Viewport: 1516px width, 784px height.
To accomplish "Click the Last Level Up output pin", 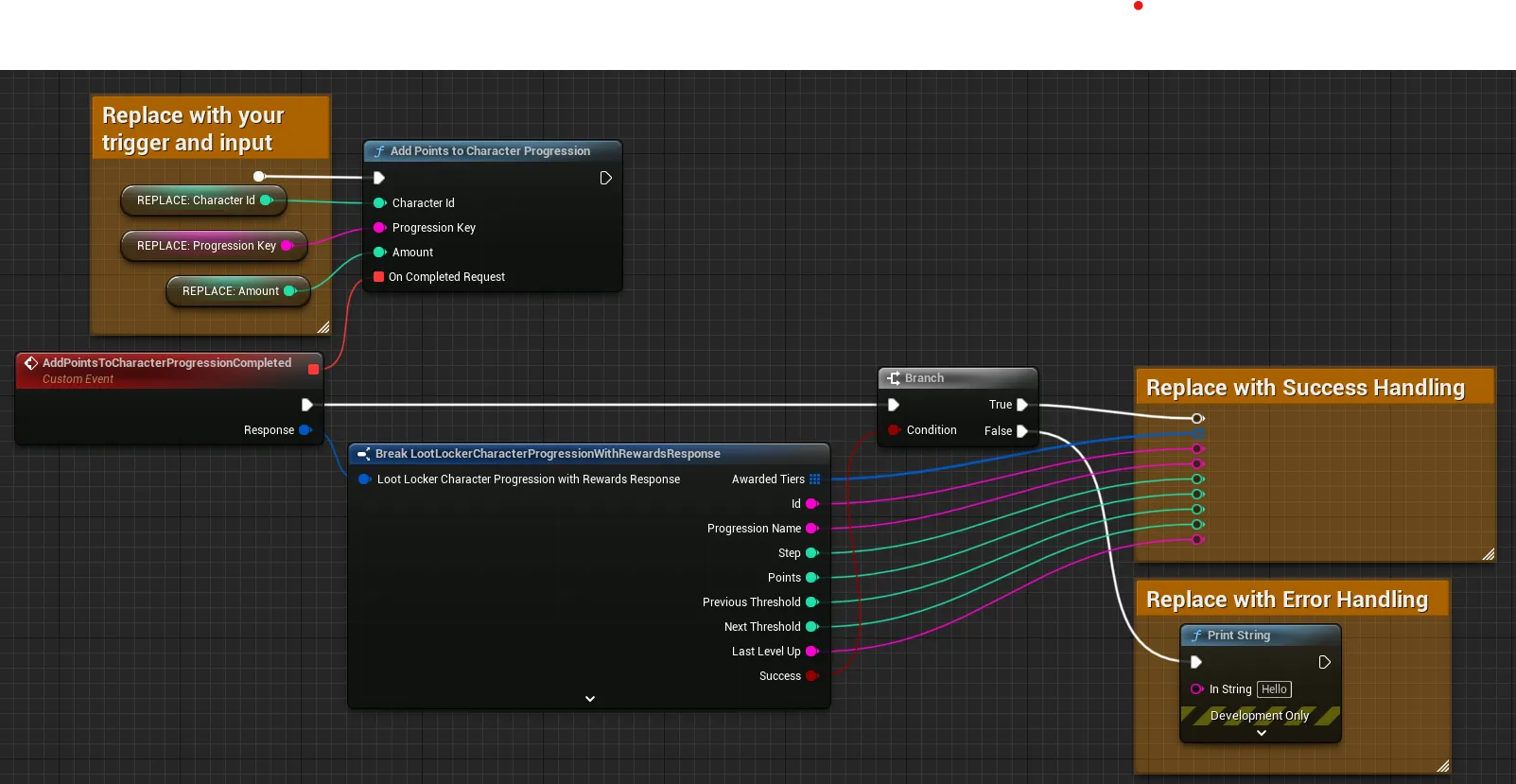I will pos(811,652).
